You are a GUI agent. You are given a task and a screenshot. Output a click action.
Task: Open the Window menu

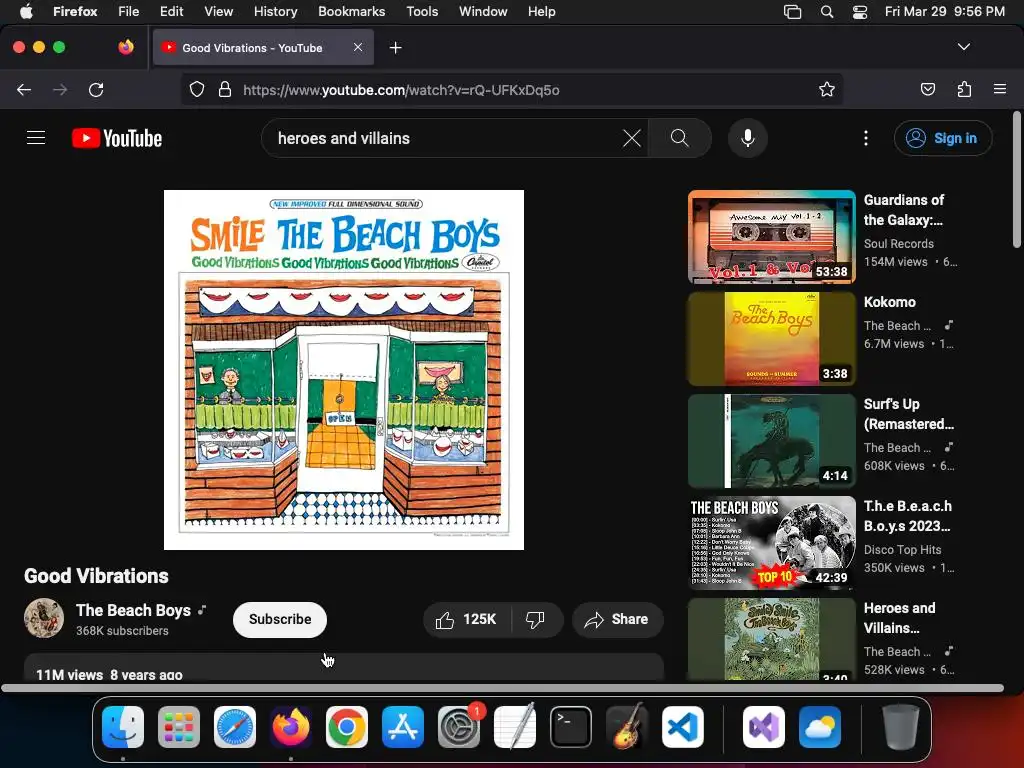point(483,11)
